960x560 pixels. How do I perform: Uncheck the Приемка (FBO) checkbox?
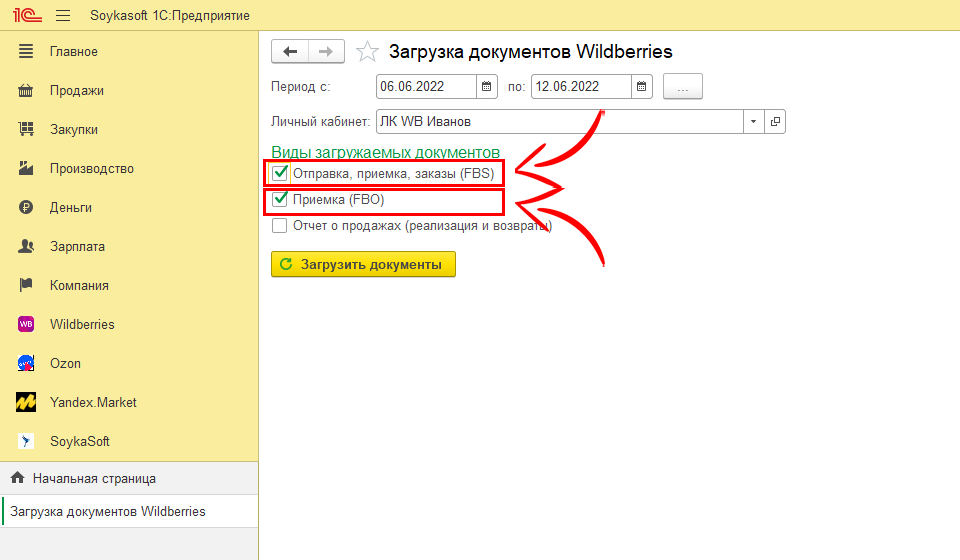[281, 200]
